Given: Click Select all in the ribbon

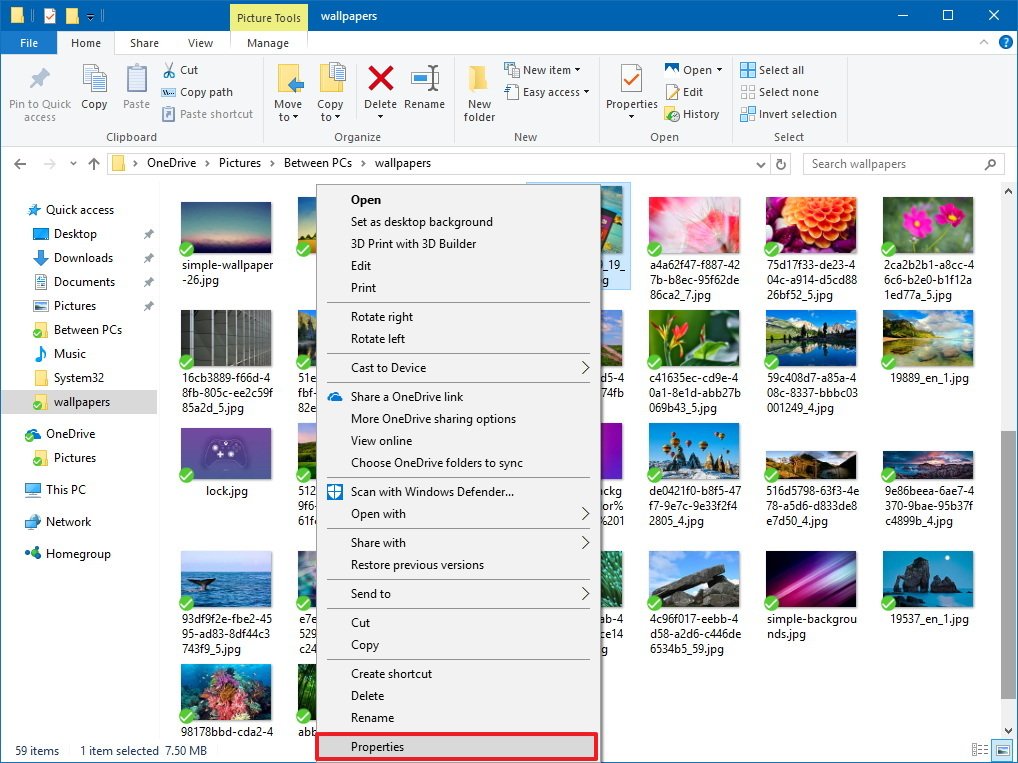Looking at the screenshot, I should pos(771,70).
